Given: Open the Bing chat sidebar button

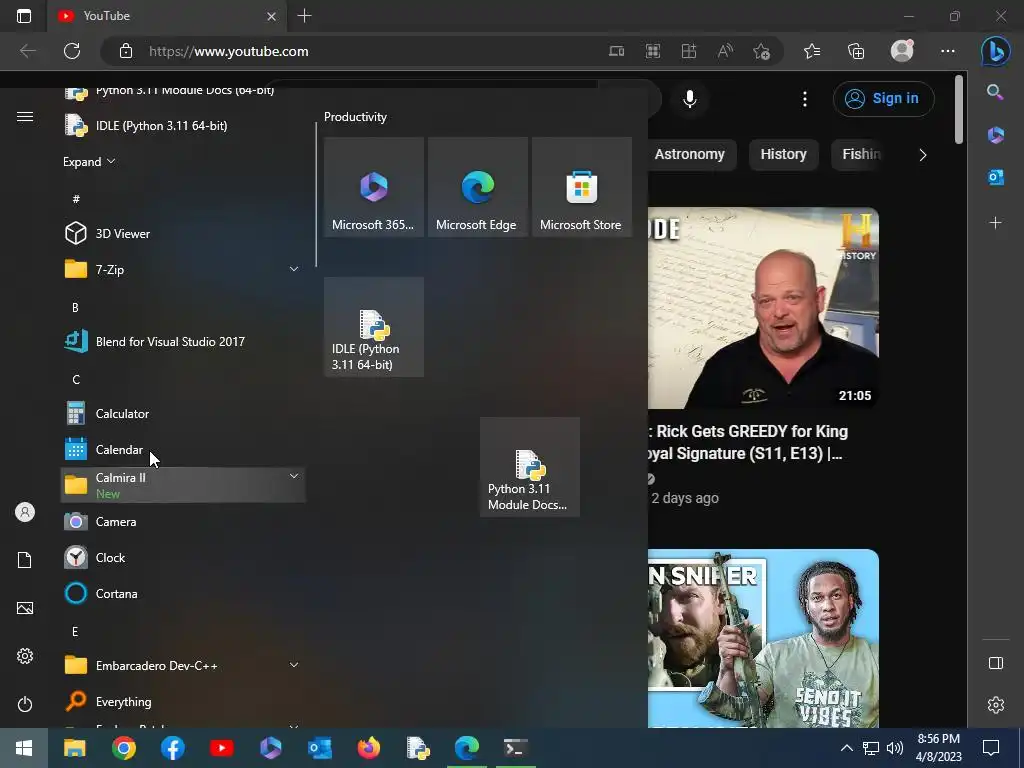Looking at the screenshot, I should coord(995,51).
